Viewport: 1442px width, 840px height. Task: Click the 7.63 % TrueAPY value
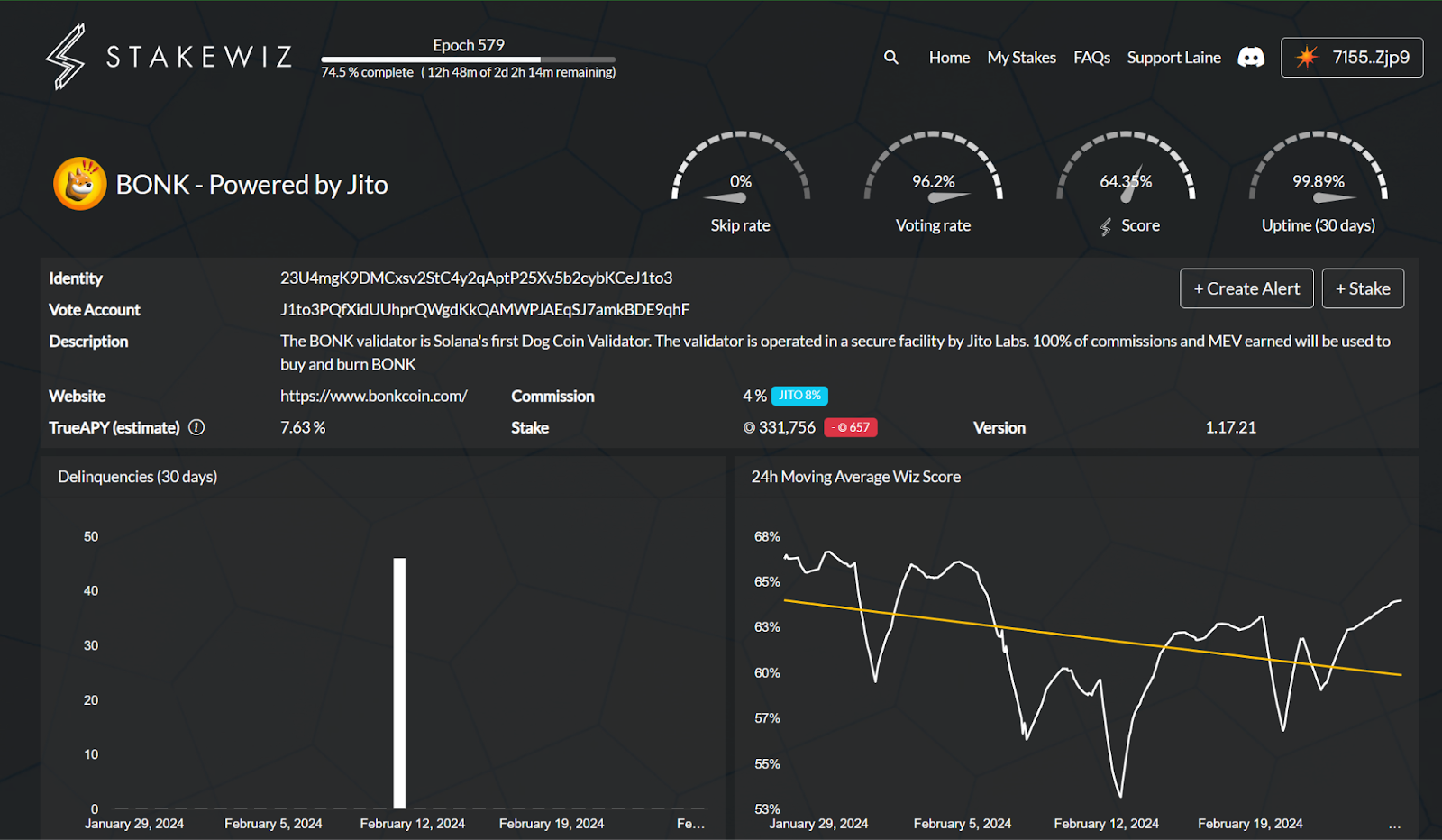pyautogui.click(x=303, y=427)
